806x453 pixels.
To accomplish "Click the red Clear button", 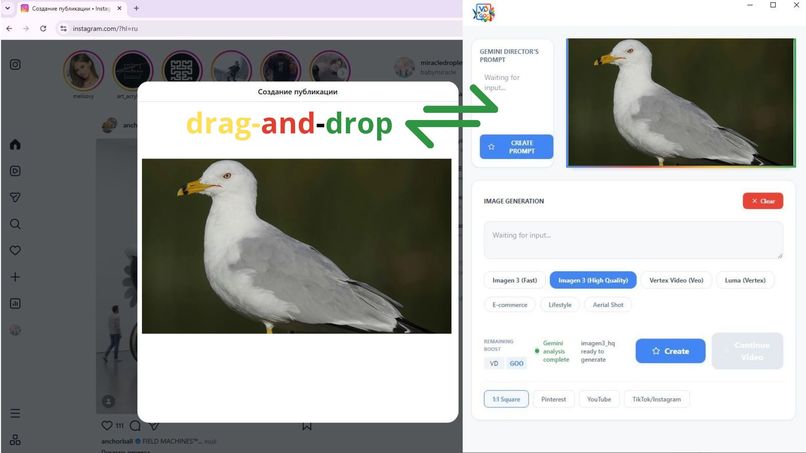I will [763, 201].
